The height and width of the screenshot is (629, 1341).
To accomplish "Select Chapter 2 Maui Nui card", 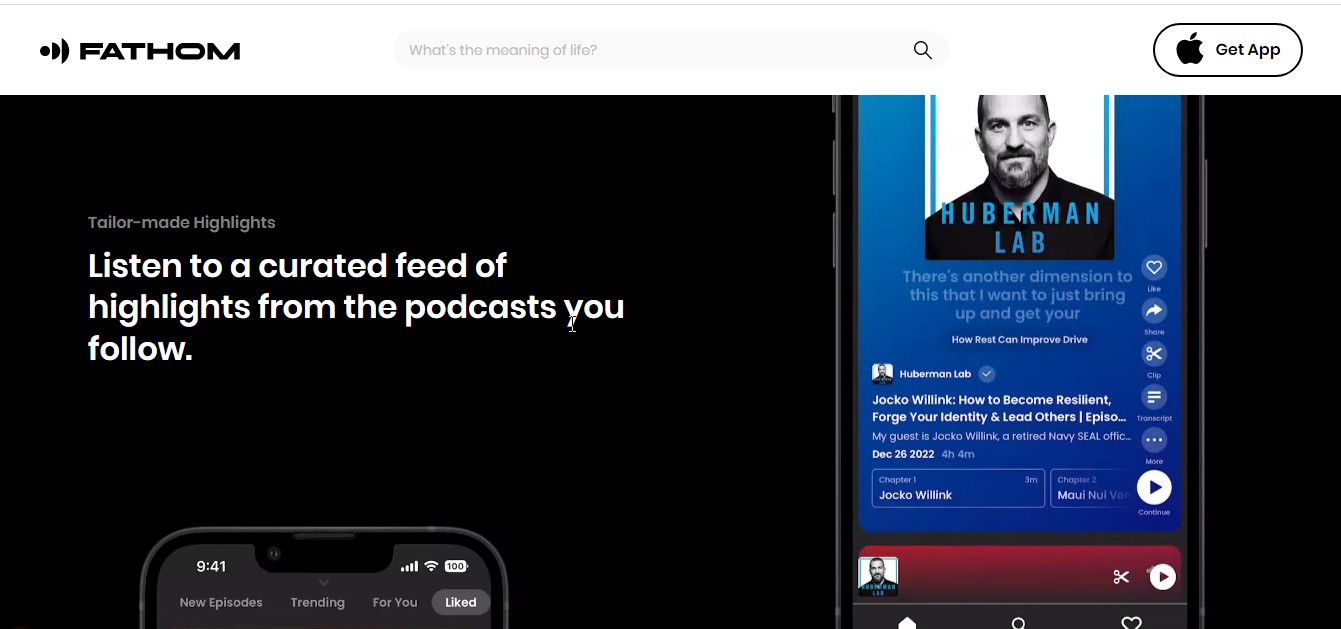I will [x=1091, y=488].
